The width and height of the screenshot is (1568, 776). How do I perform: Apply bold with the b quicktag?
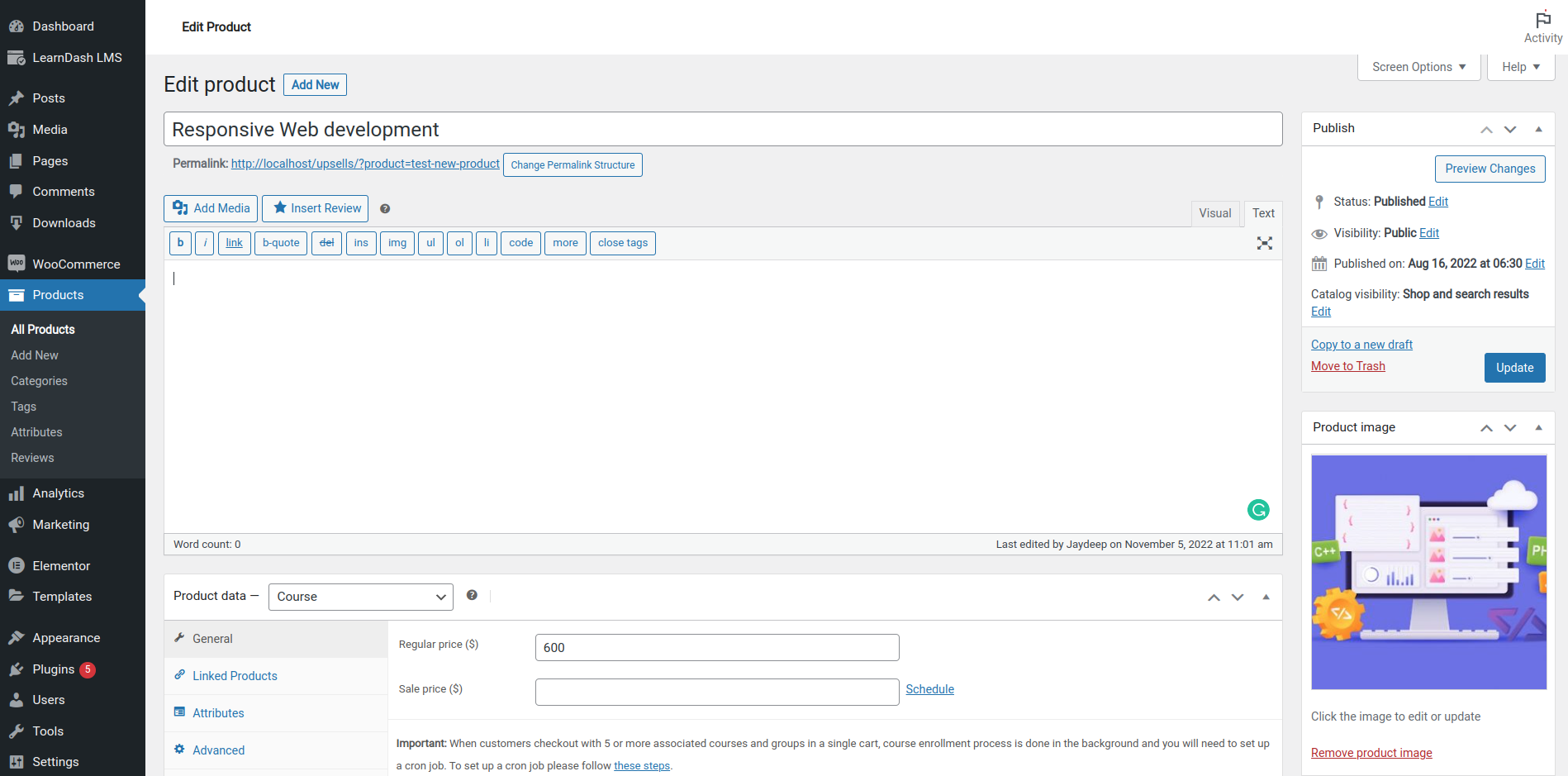point(179,243)
